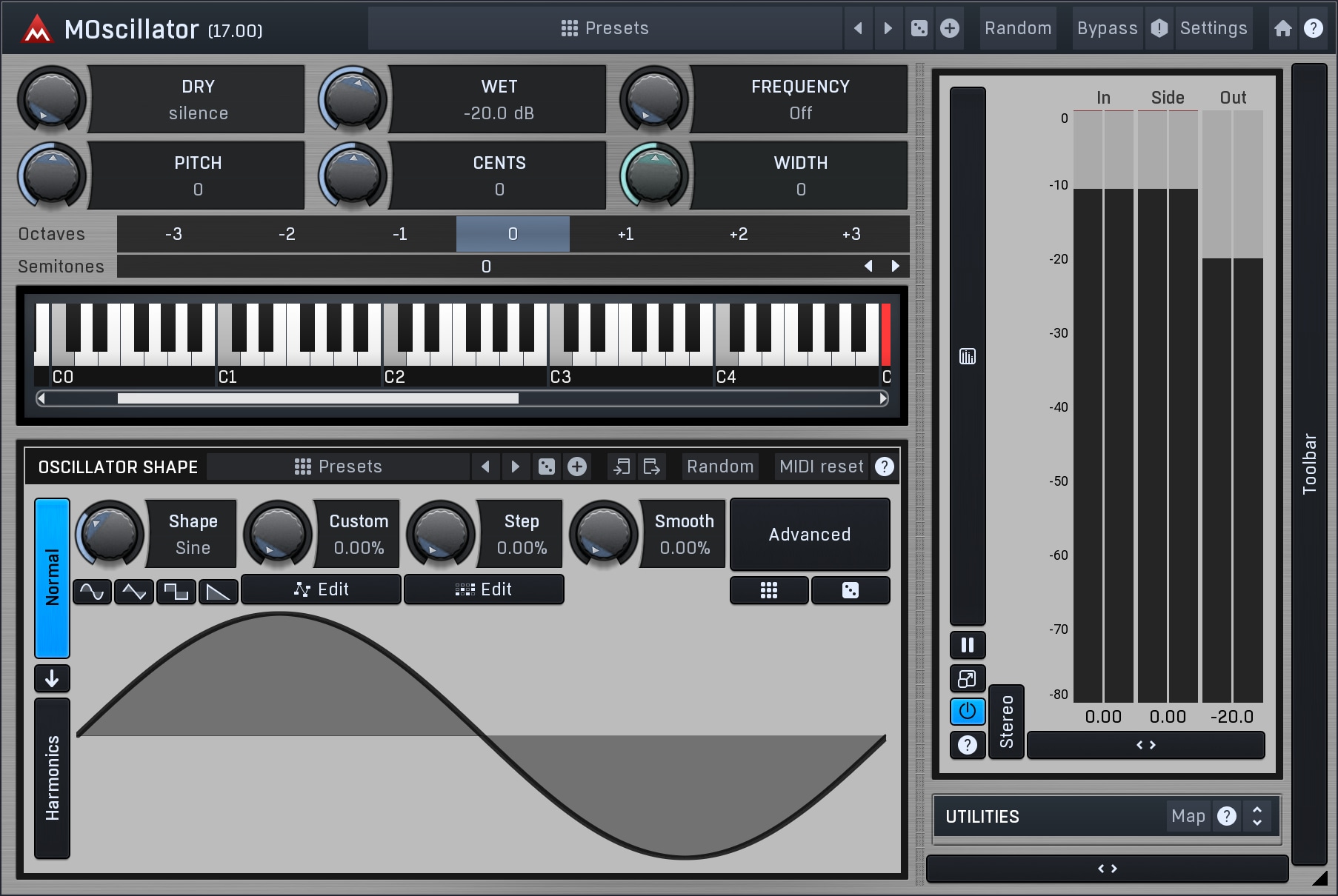Viewport: 1338px width, 896px height.
Task: Open the Oscillator Shape presets list
Action: 339,467
